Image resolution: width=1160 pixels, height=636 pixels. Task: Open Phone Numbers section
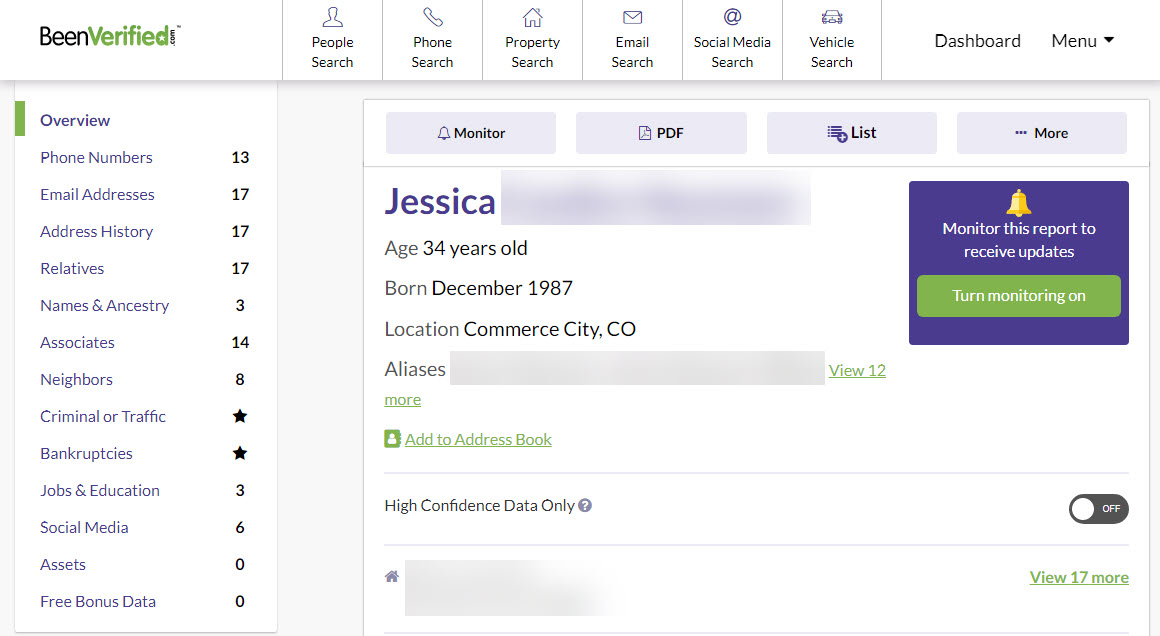(96, 158)
